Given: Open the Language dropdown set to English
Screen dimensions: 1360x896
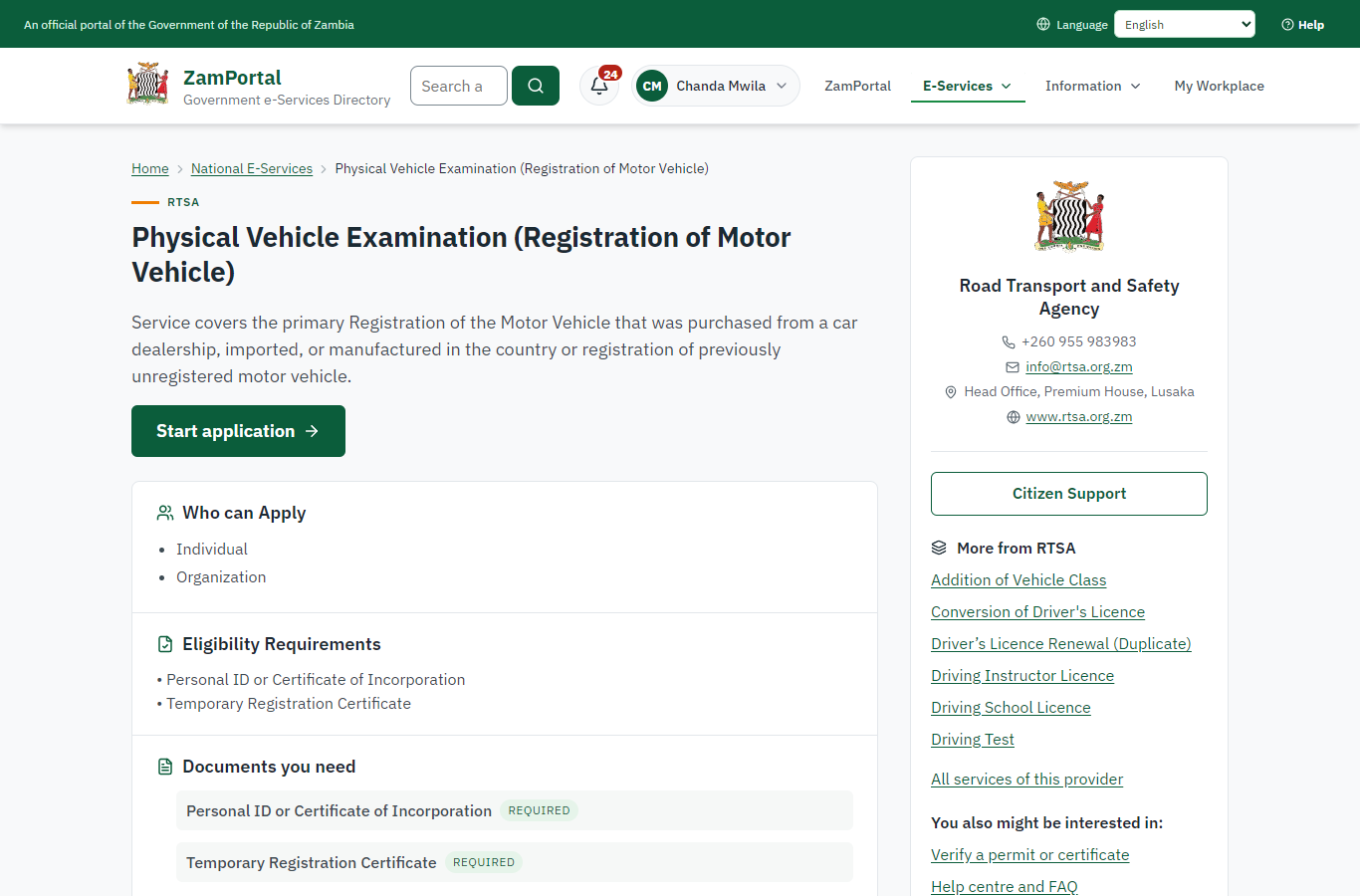Looking at the screenshot, I should coord(1185,24).
